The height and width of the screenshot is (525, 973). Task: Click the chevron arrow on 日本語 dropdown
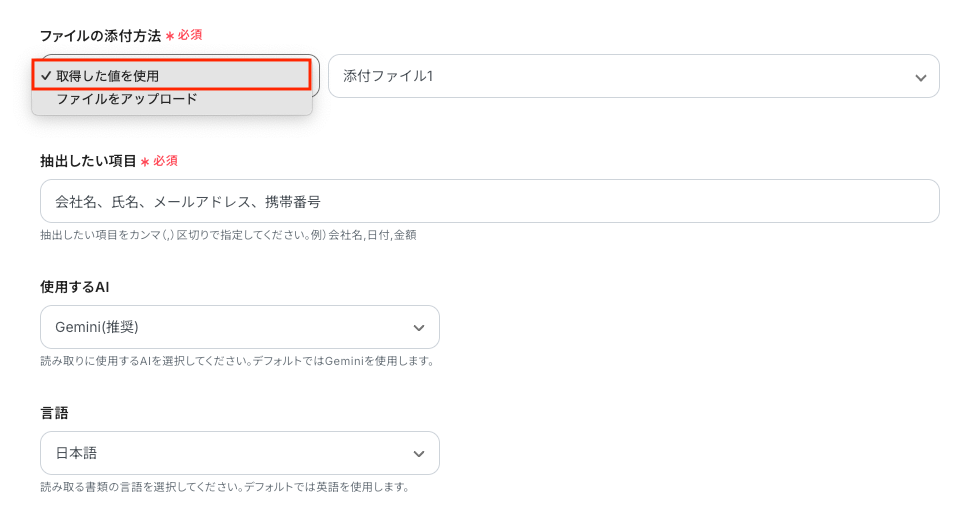[x=419, y=454]
